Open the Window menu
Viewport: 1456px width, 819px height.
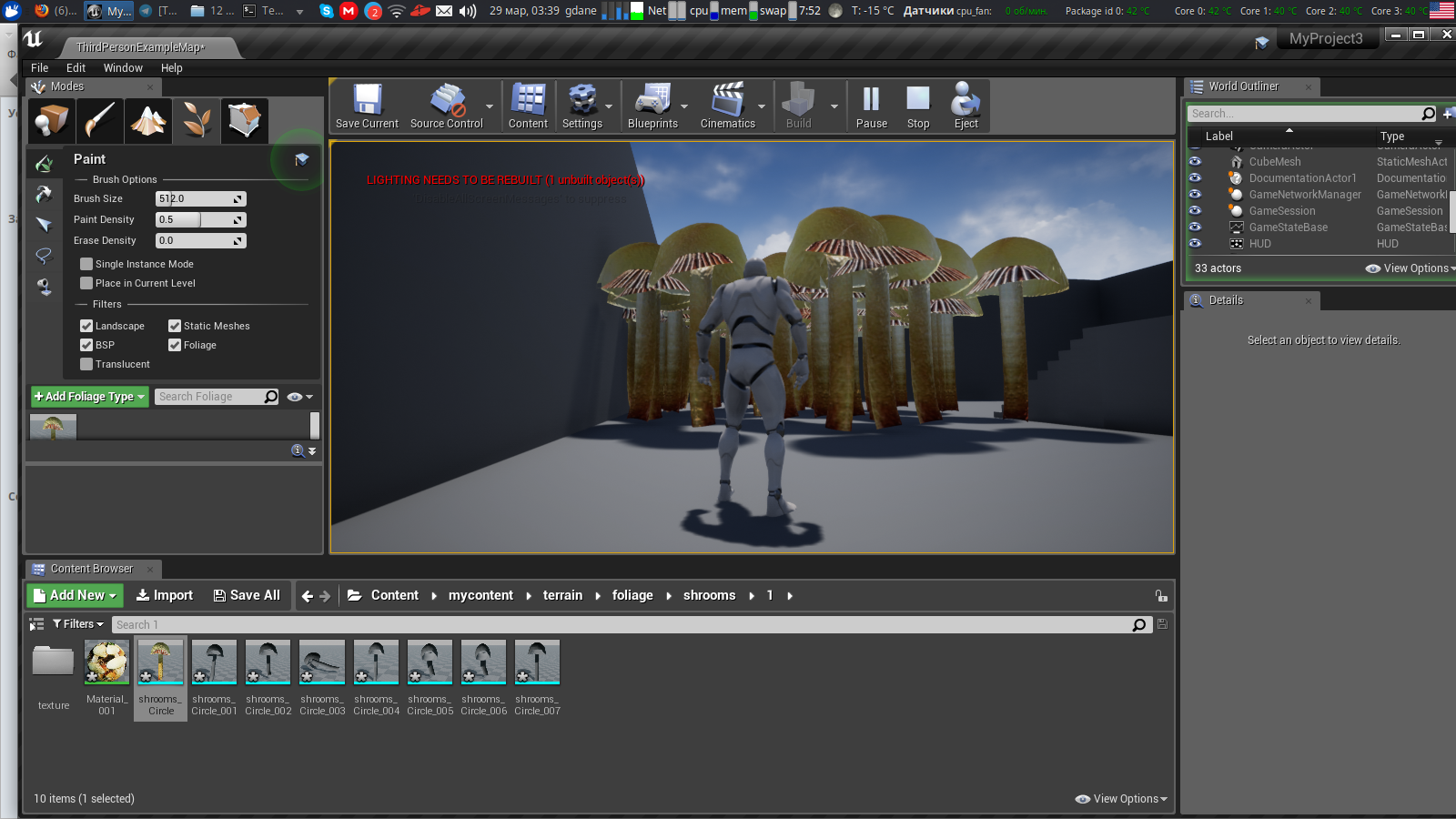(123, 68)
